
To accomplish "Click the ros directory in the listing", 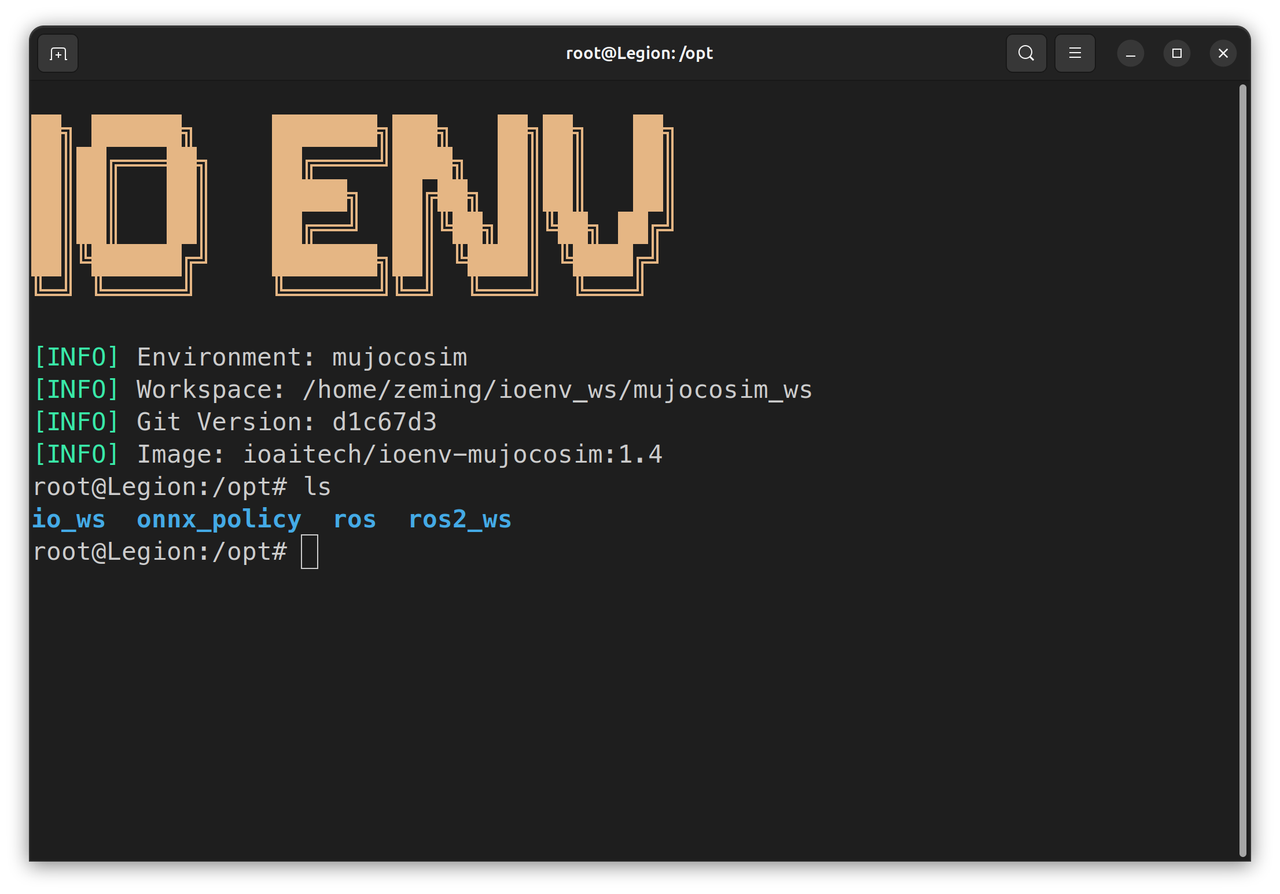I will (354, 520).
